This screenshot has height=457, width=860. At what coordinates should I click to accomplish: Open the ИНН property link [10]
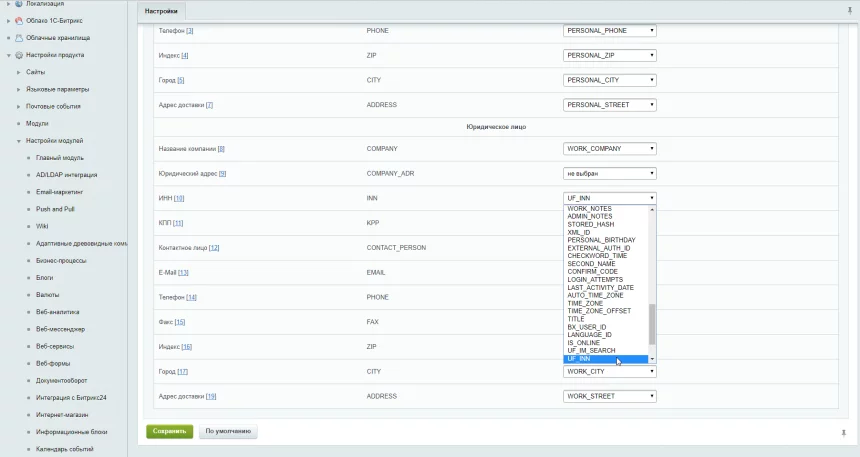[x=179, y=198]
